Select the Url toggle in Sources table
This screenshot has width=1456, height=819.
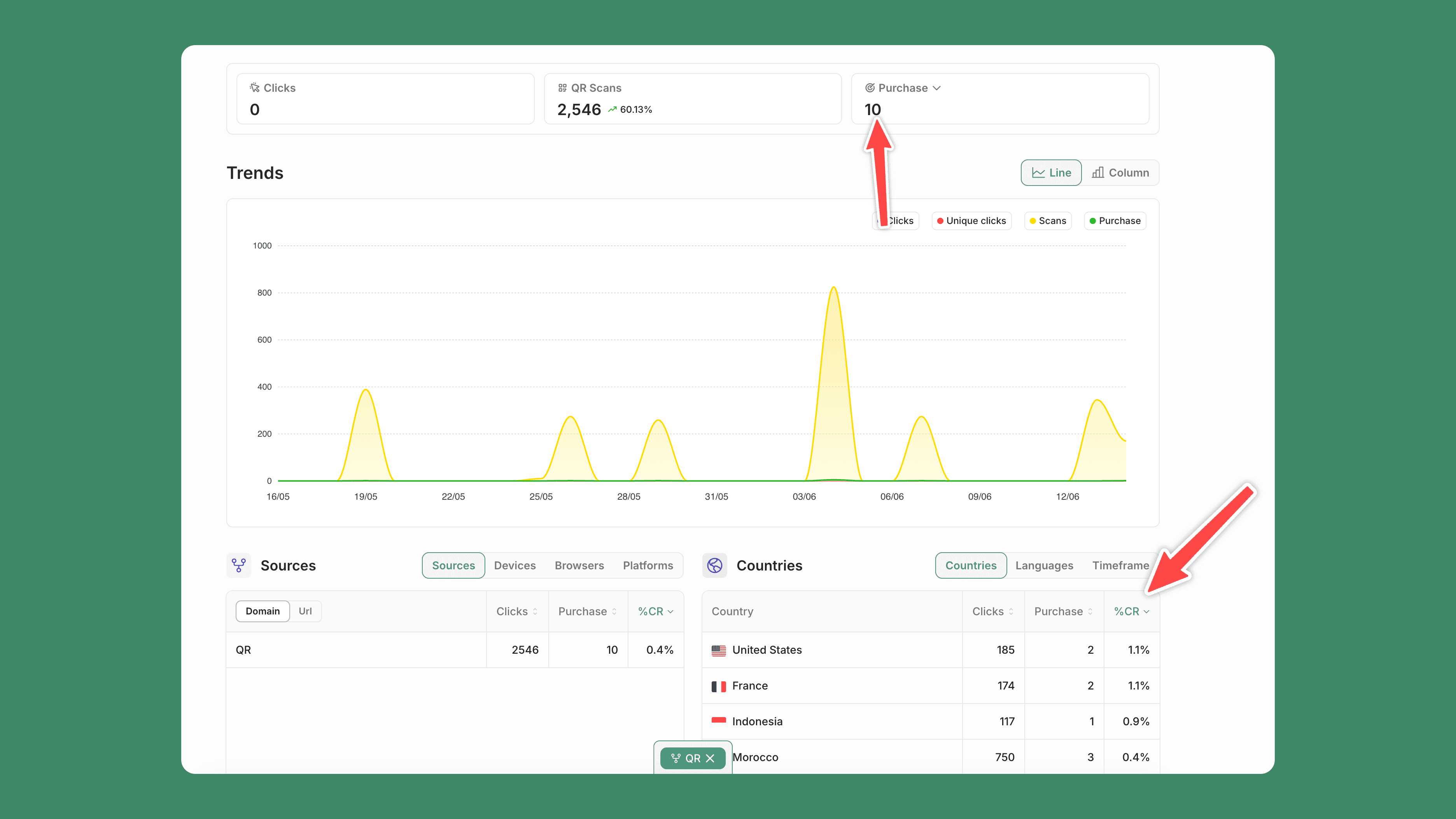tap(305, 611)
